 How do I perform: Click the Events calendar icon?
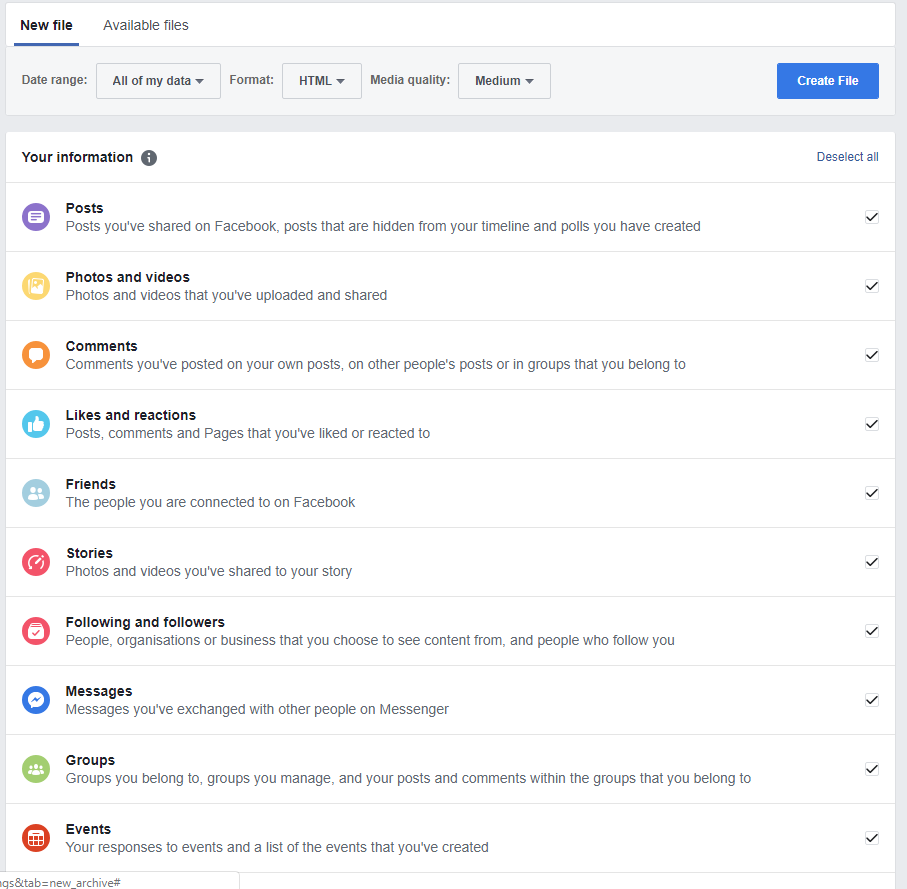pyautogui.click(x=36, y=838)
